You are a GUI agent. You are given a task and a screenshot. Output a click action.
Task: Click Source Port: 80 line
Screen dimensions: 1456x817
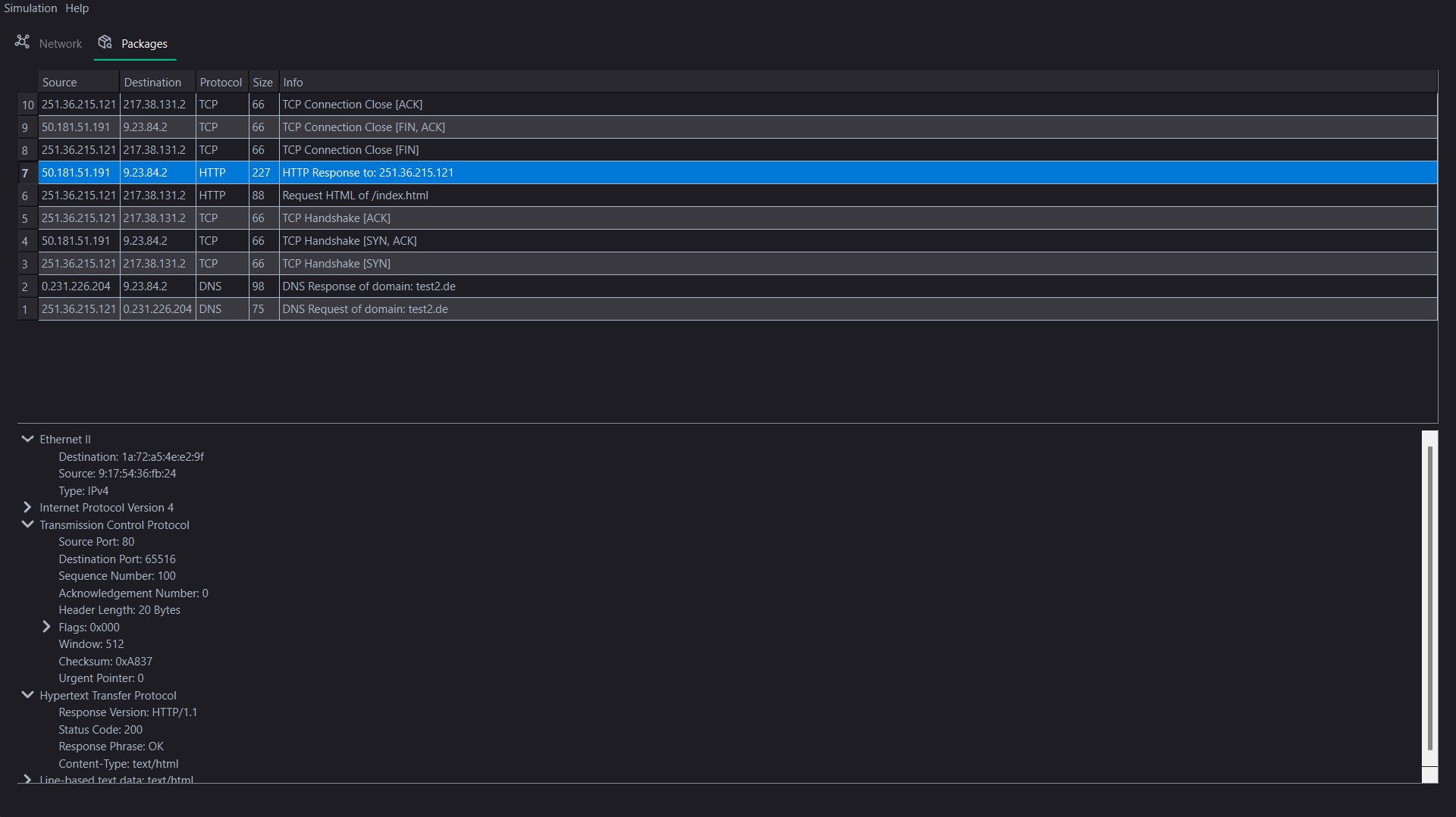(96, 542)
